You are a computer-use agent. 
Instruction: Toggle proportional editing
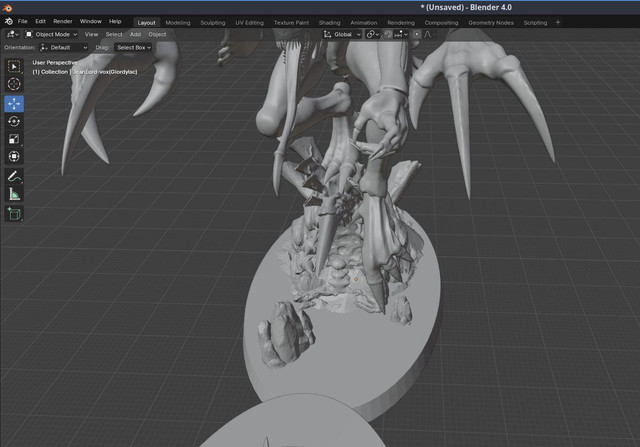point(416,34)
